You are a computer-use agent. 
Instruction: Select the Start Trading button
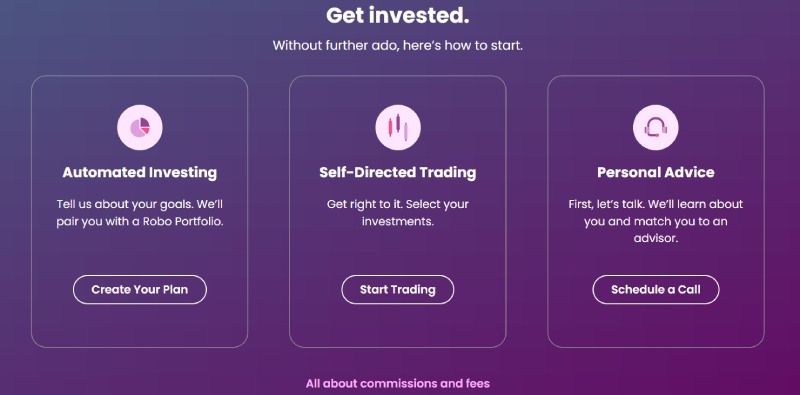point(397,290)
